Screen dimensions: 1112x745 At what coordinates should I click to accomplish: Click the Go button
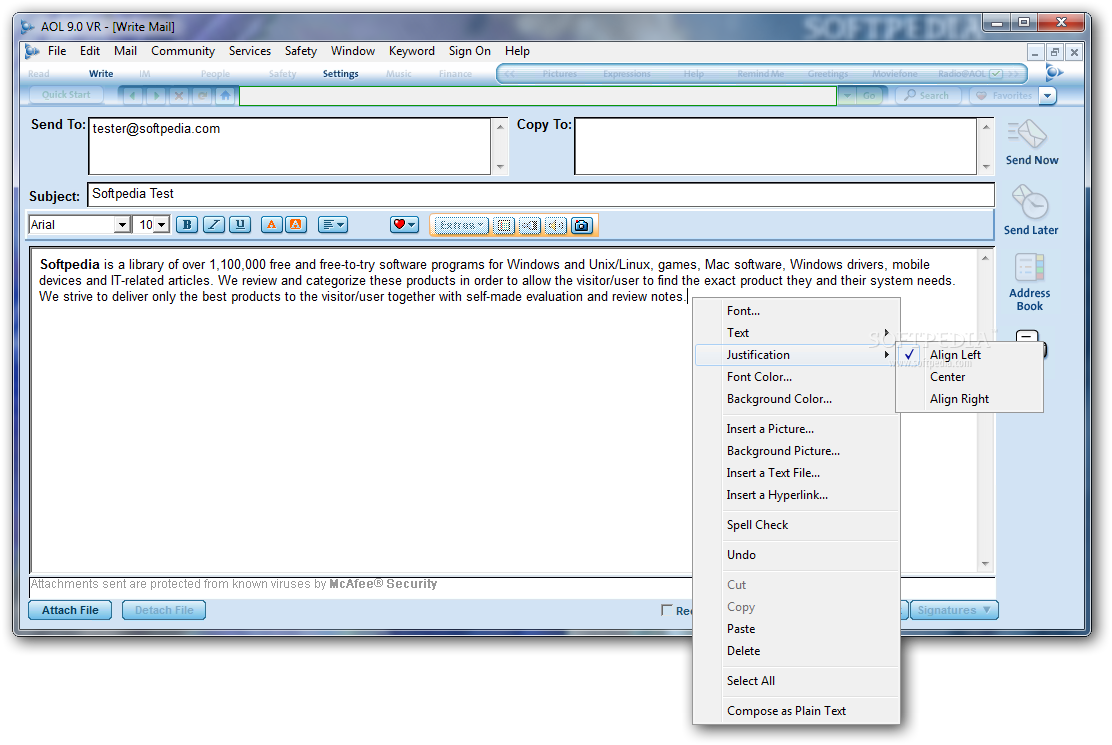[869, 95]
